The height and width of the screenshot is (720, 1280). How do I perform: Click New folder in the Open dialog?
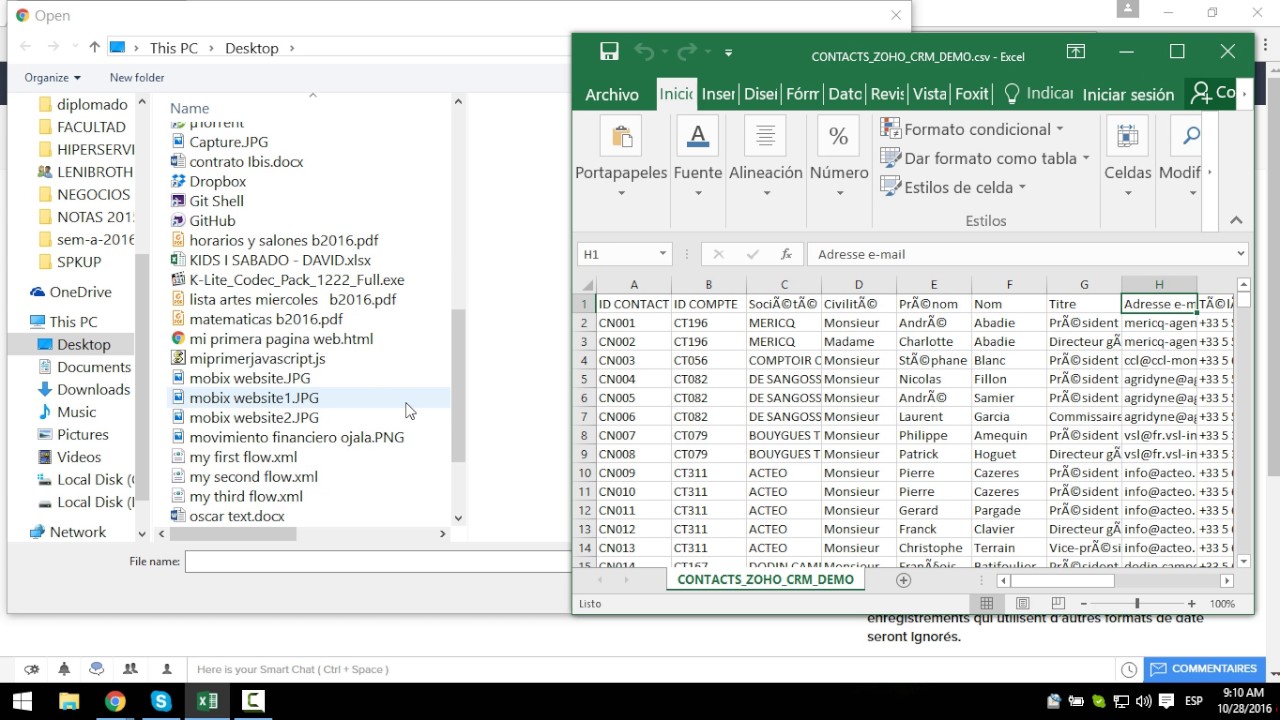click(137, 77)
